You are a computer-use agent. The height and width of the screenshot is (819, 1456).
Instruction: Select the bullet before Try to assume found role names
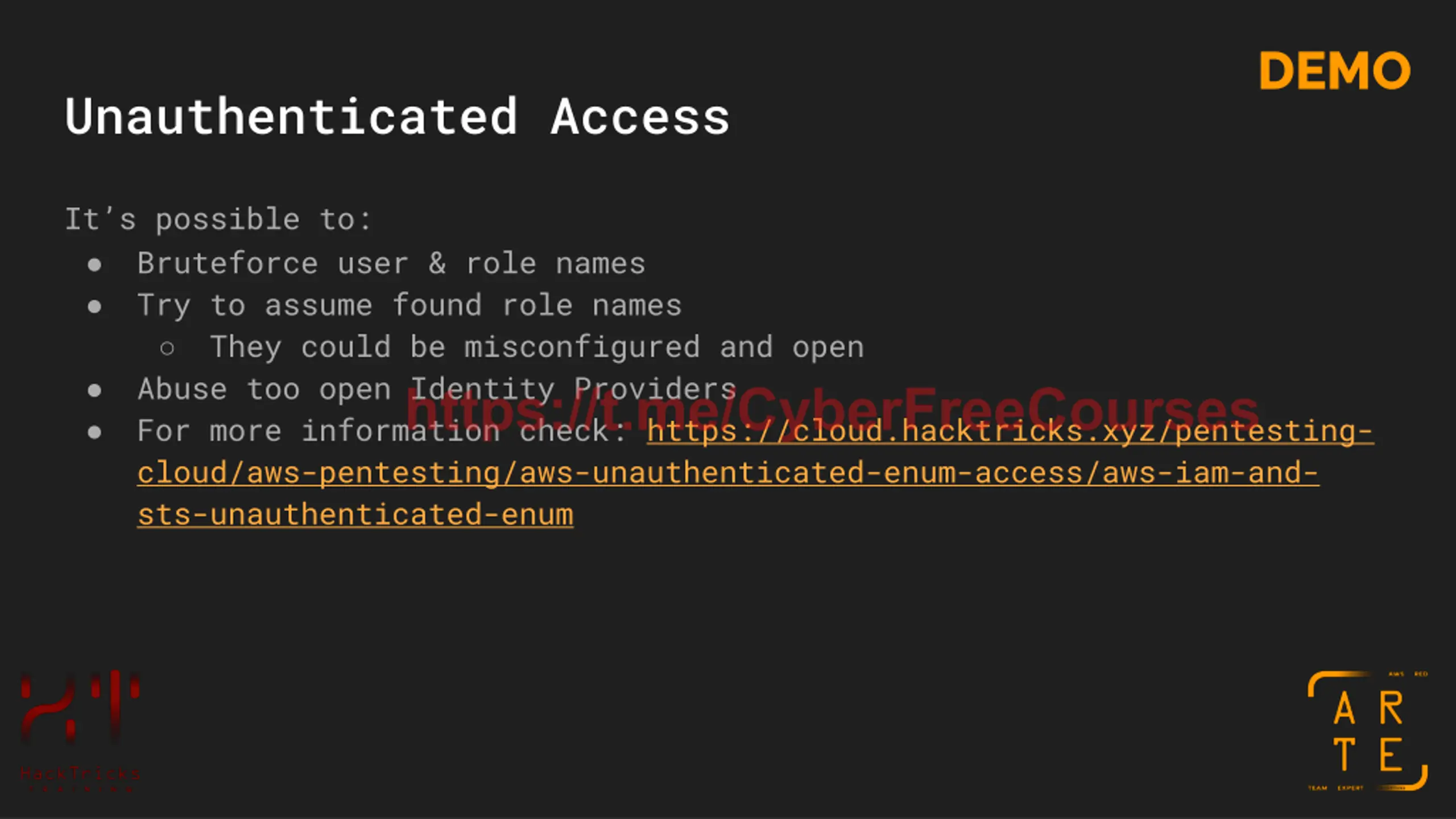click(94, 307)
